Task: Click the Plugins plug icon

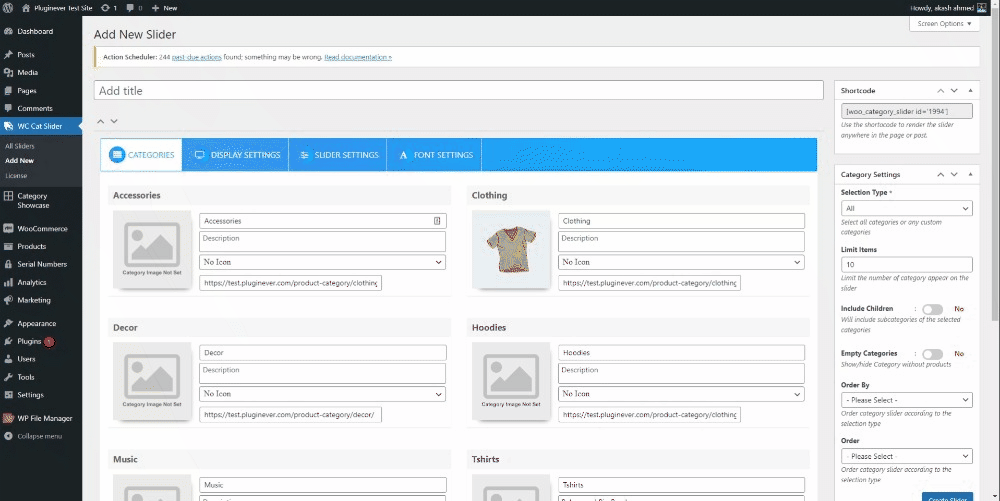Action: pyautogui.click(x=8, y=341)
